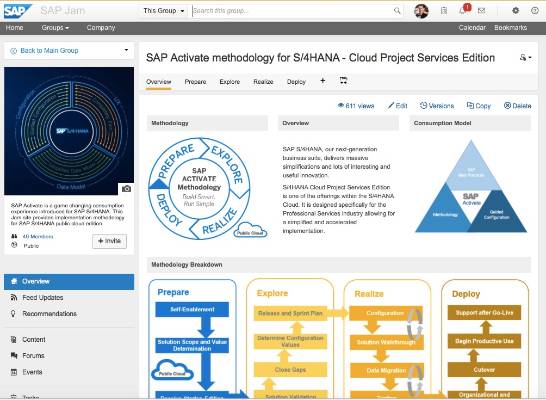Switch to the Deploy tab

coord(296,82)
